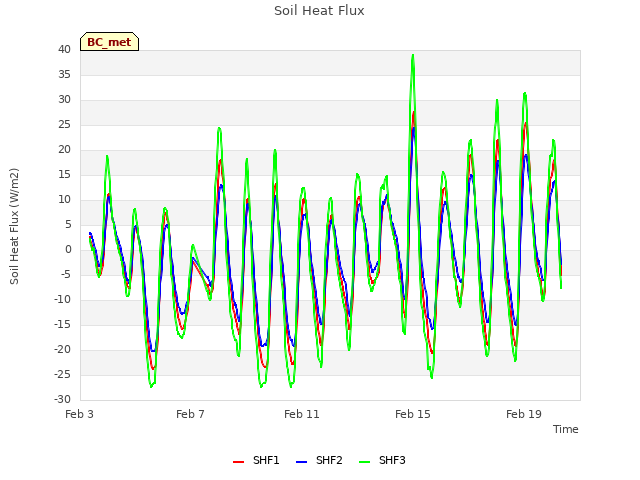Click the tallest green SHF3 peak near Feb 15

[x=413, y=56]
